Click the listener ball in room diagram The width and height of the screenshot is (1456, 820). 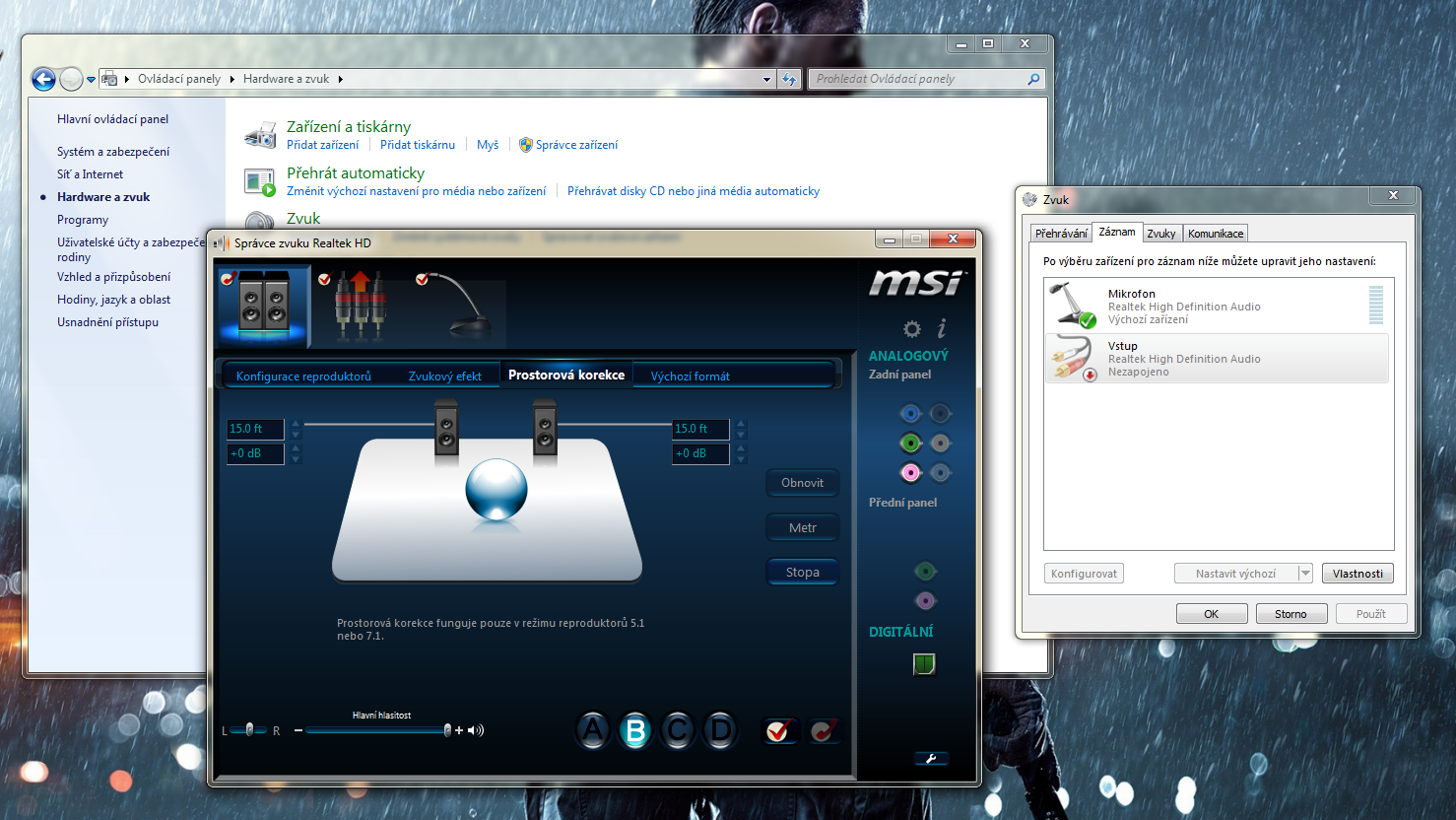click(496, 489)
